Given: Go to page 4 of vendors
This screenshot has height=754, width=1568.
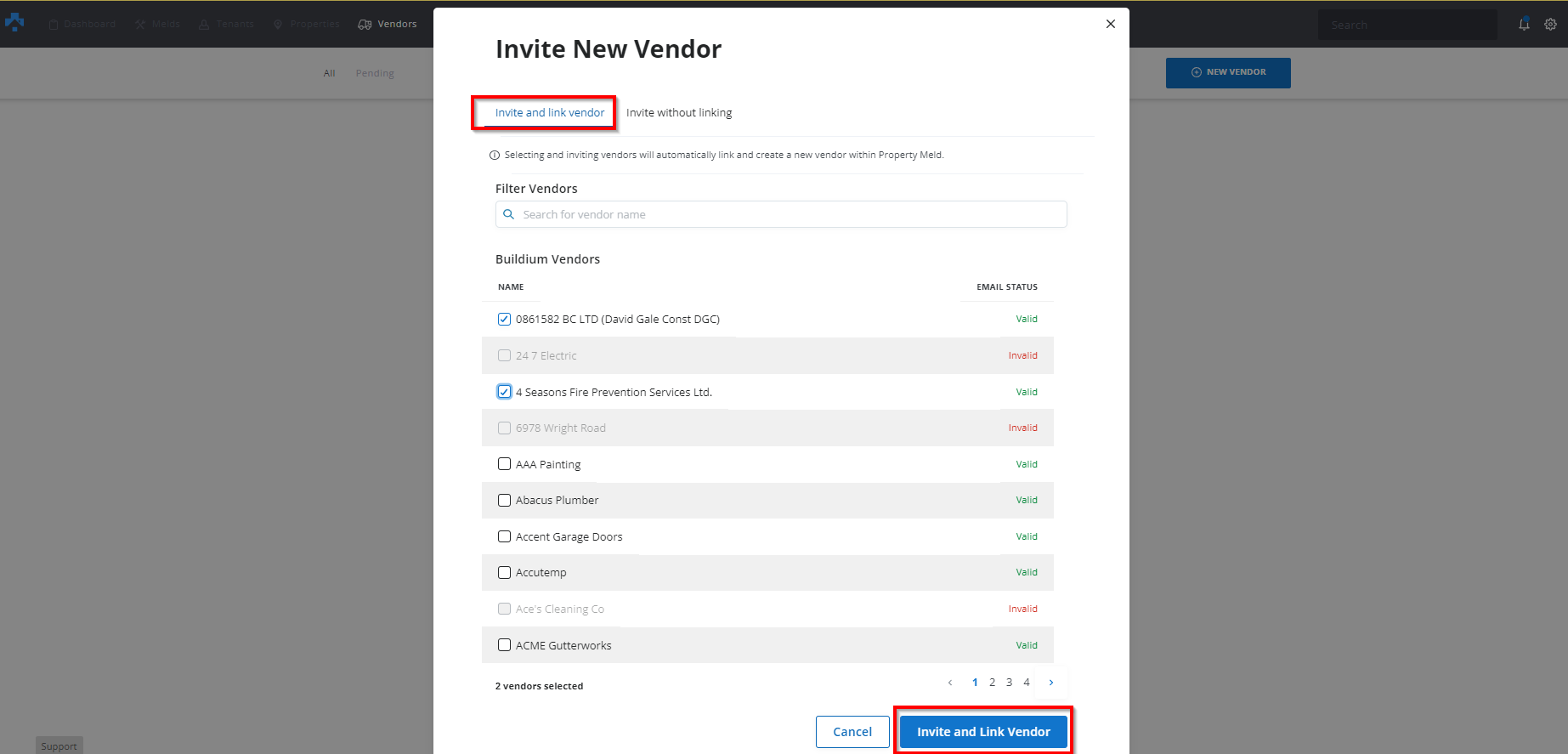Looking at the screenshot, I should point(1027,683).
